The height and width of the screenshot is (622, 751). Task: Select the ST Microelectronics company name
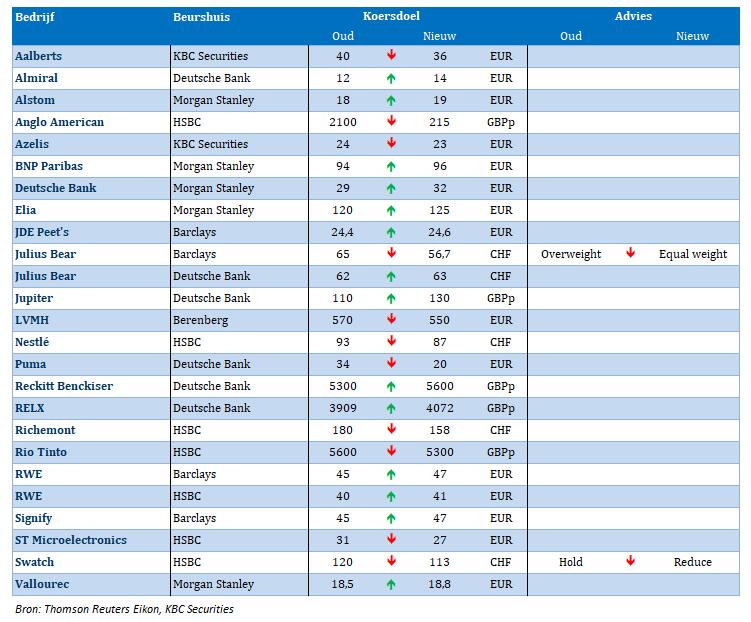(71, 540)
